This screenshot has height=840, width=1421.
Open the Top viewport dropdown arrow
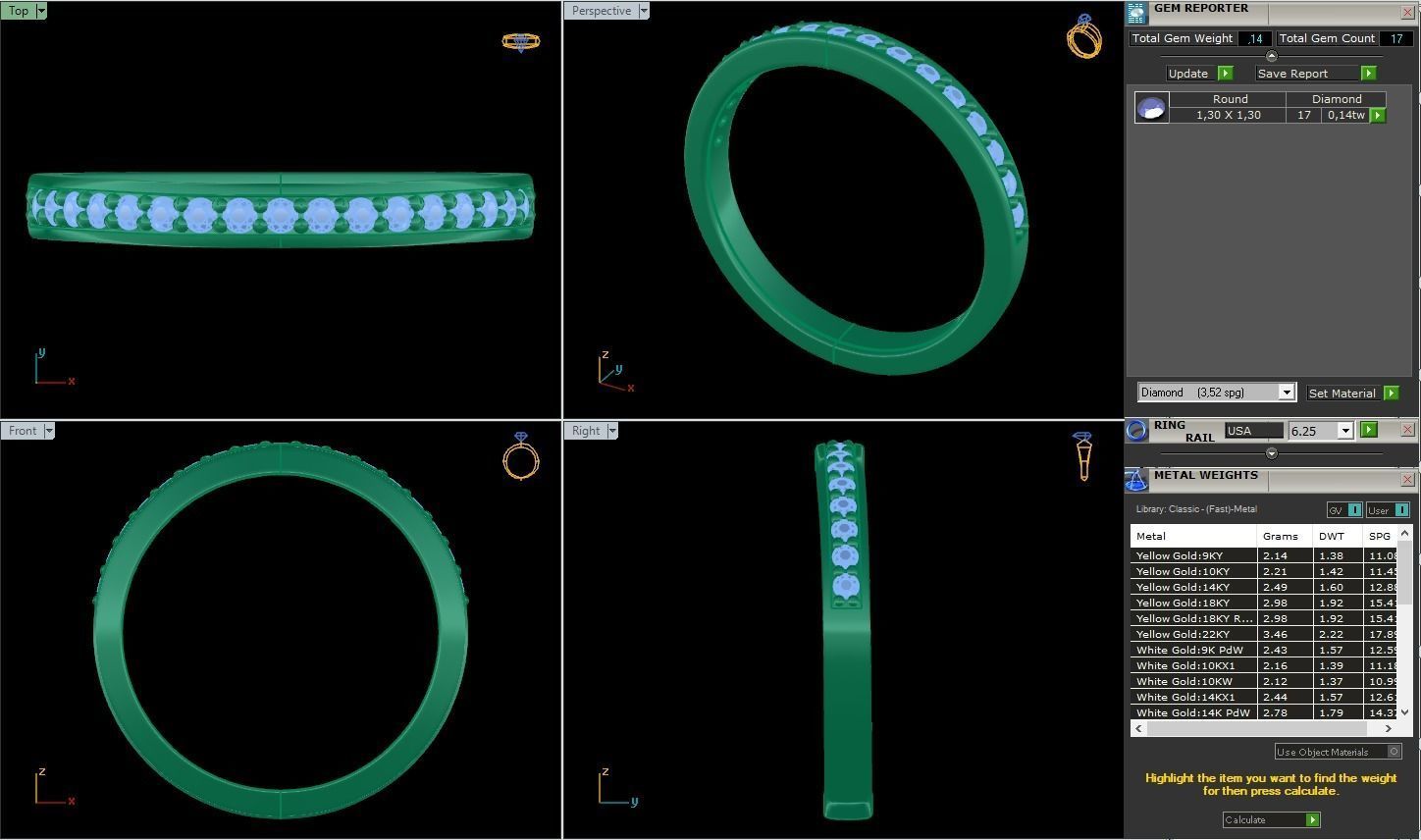click(41, 11)
